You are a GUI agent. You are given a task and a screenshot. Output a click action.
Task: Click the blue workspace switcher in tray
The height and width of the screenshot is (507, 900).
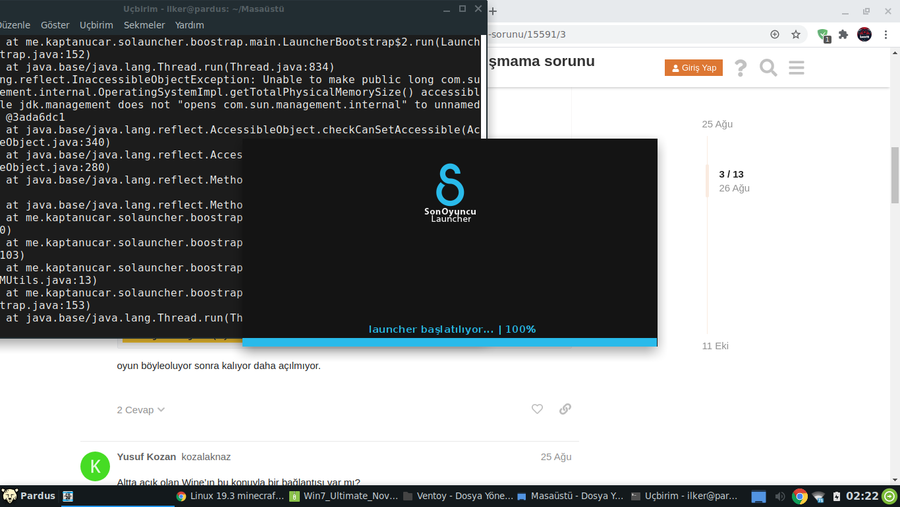758,497
